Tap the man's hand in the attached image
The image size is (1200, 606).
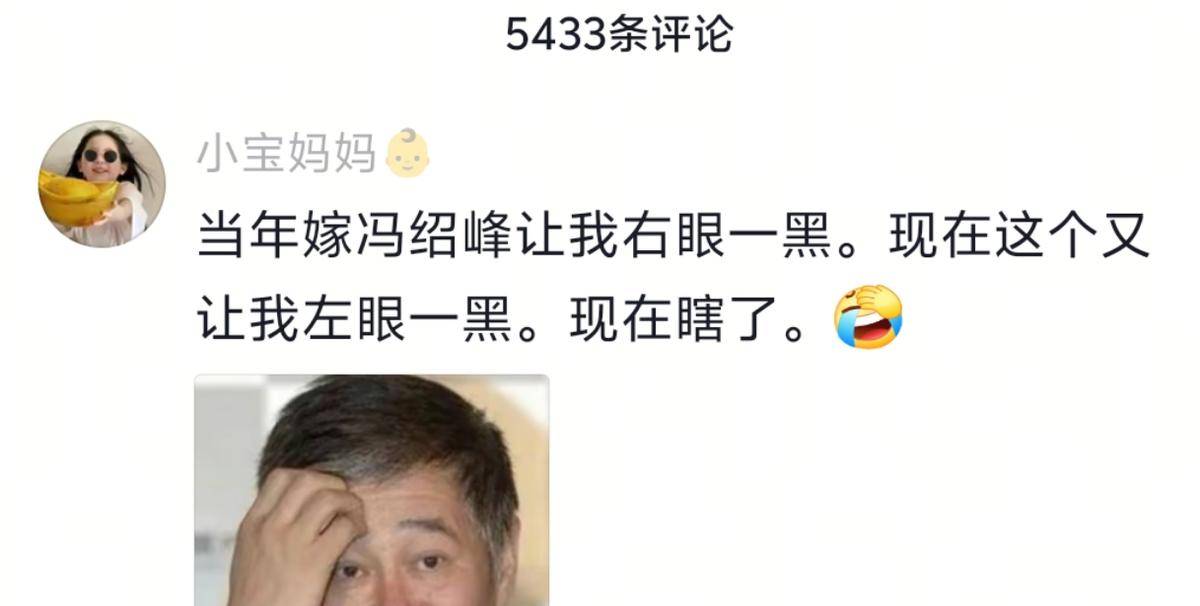click(x=300, y=535)
